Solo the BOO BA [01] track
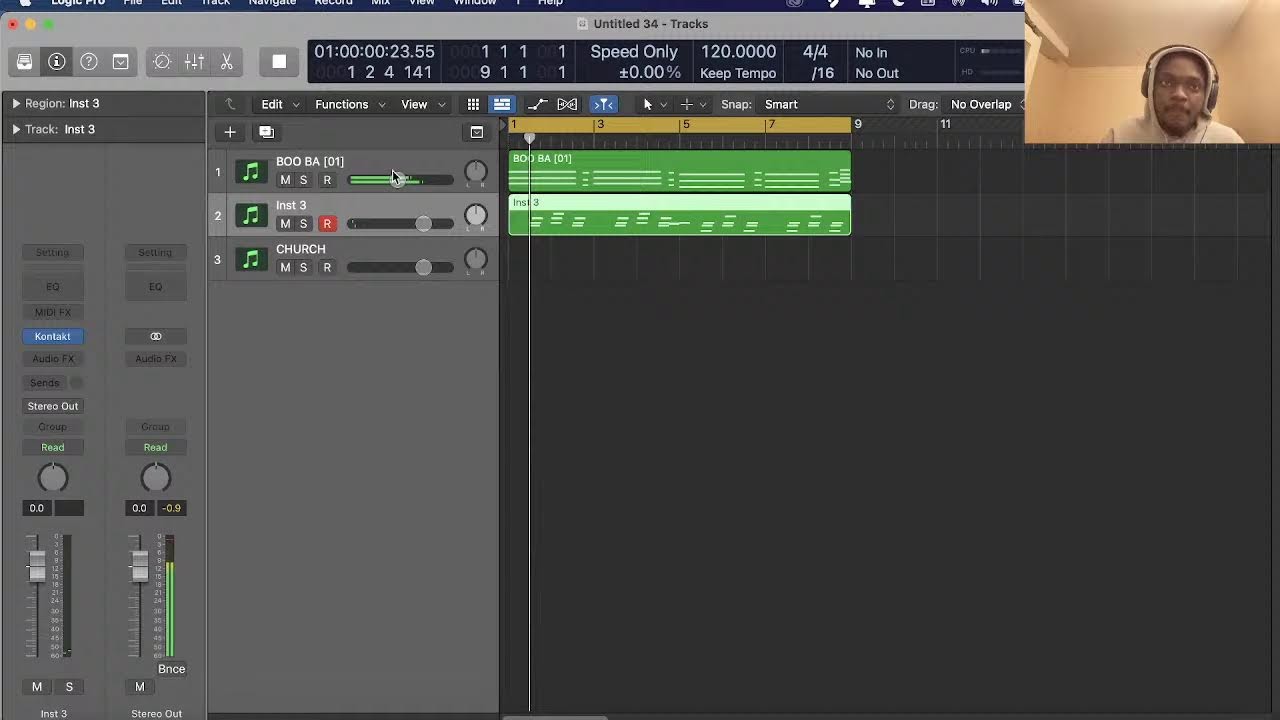This screenshot has height=720, width=1280. pos(304,180)
